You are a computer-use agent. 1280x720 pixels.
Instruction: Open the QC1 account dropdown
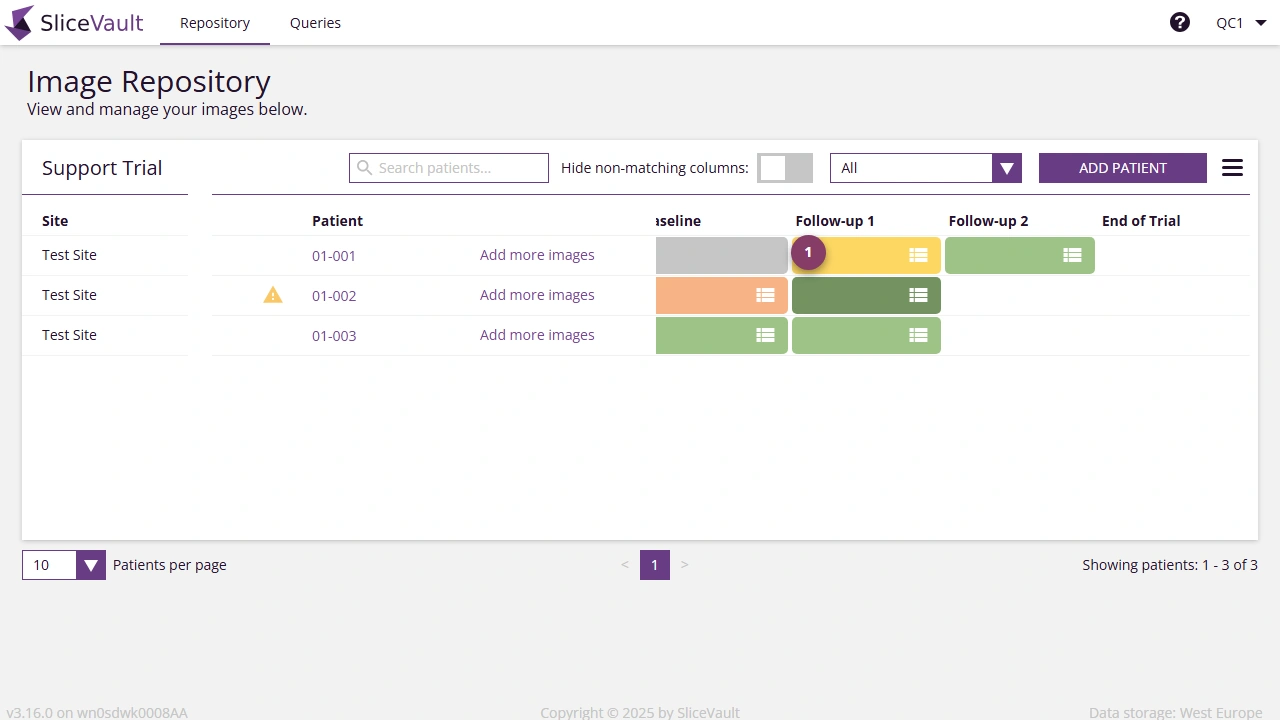pos(1240,21)
